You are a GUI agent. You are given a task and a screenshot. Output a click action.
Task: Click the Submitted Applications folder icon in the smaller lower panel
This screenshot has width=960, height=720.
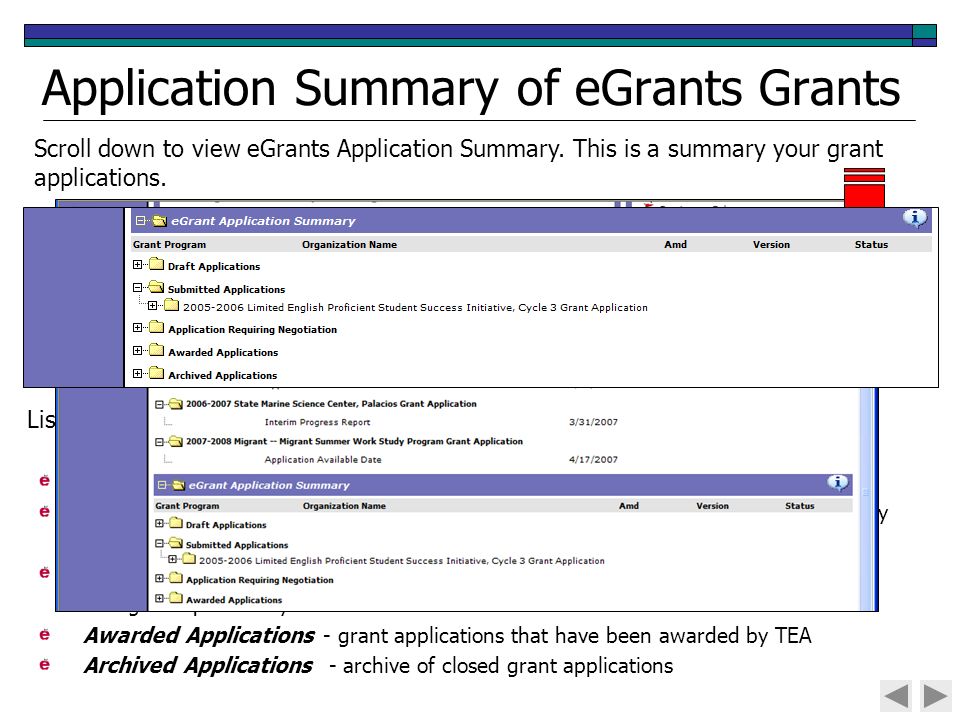pos(176,543)
